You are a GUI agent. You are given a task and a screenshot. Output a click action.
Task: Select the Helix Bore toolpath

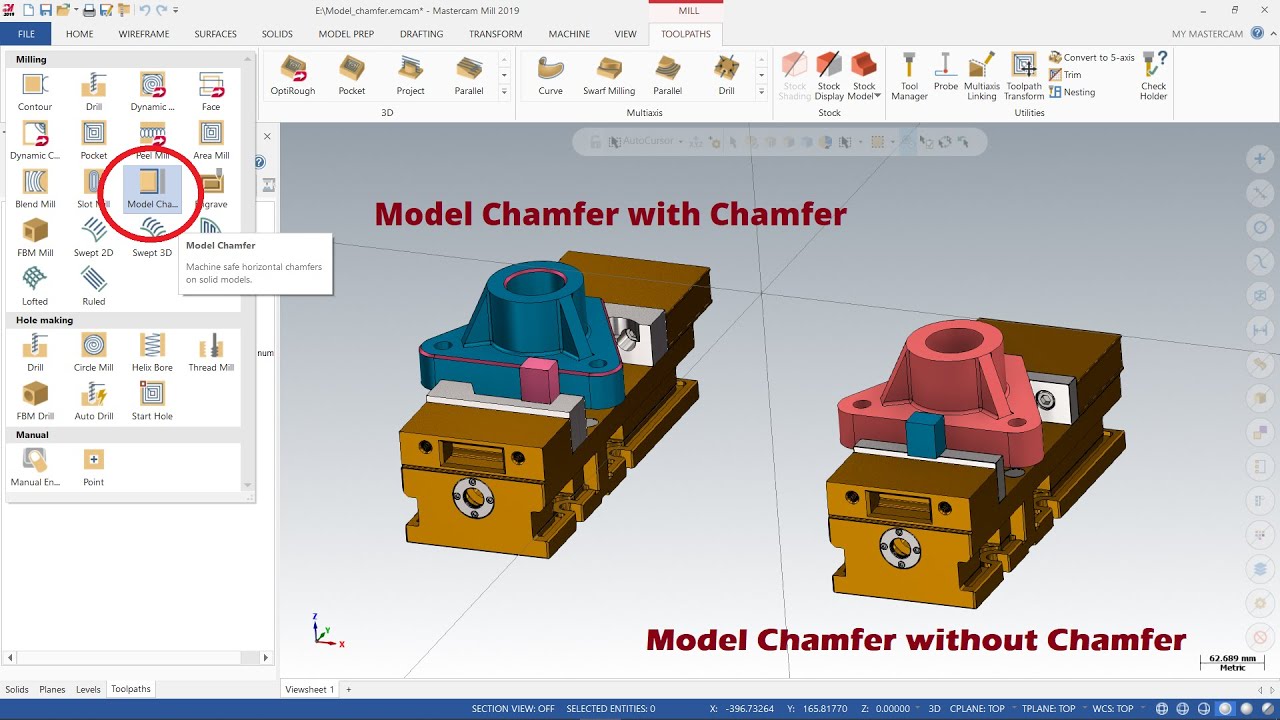coord(152,353)
